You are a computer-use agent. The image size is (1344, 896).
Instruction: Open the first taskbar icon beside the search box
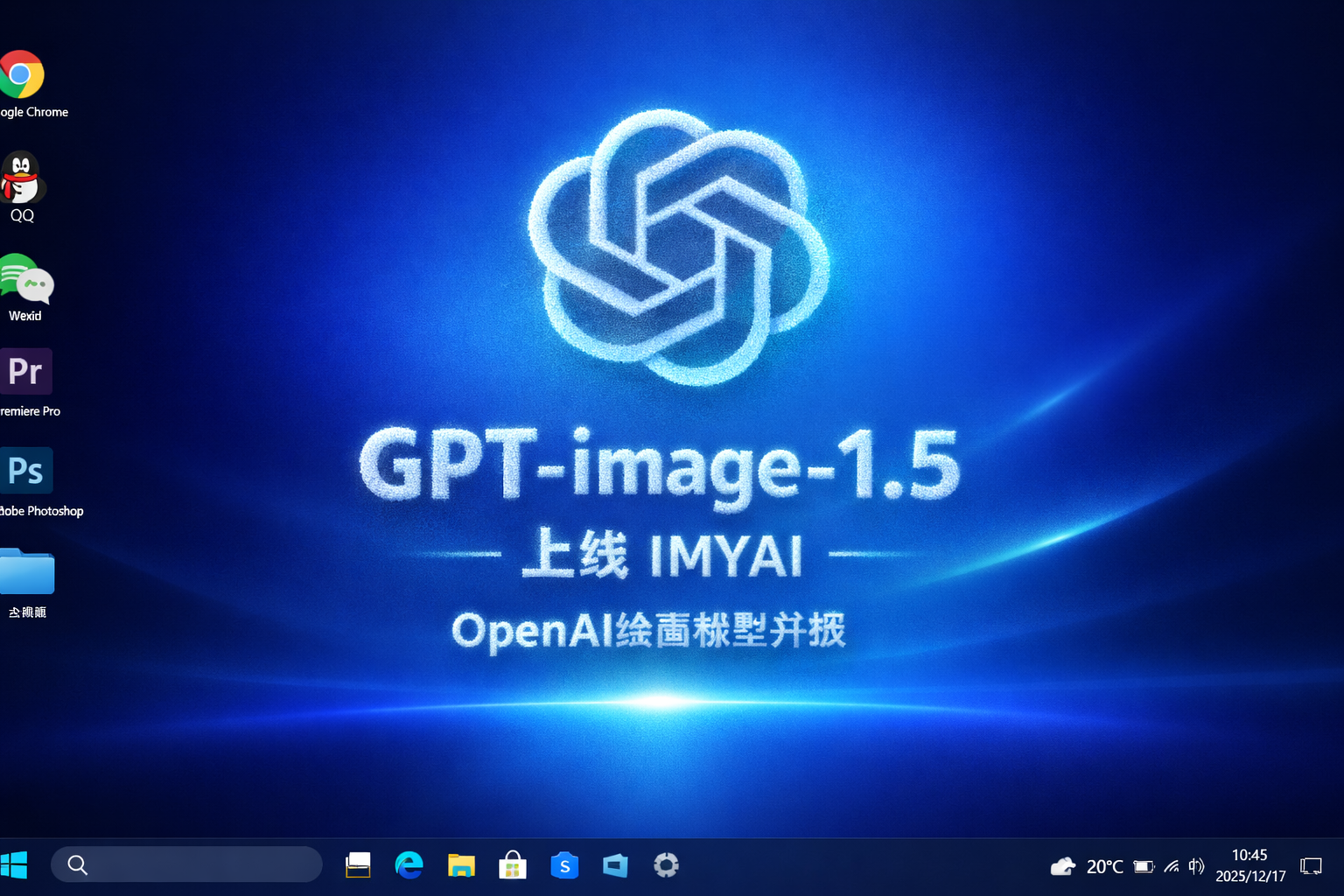(x=358, y=864)
